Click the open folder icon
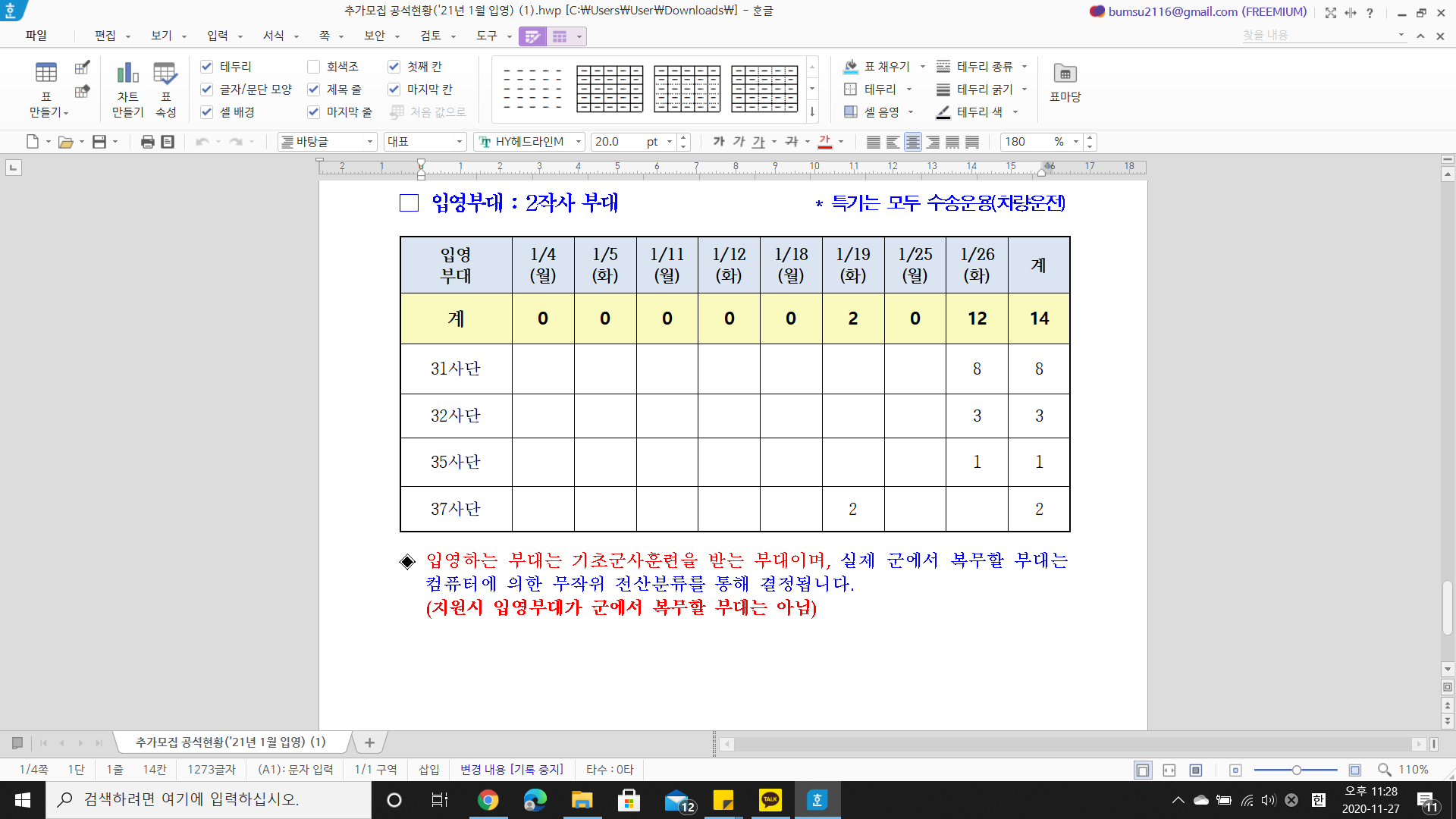 (x=66, y=142)
